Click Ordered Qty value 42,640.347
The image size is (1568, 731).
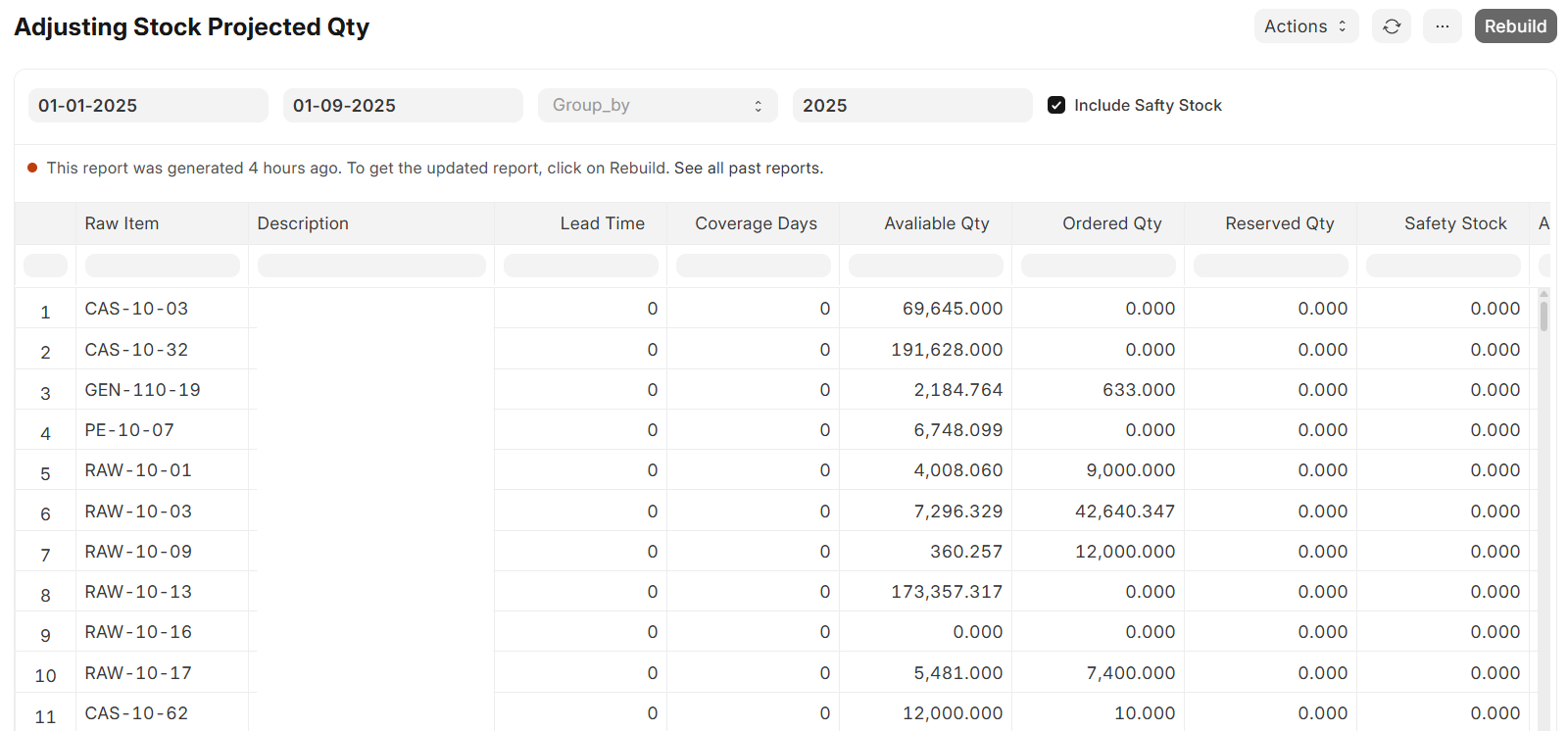pos(1124,512)
